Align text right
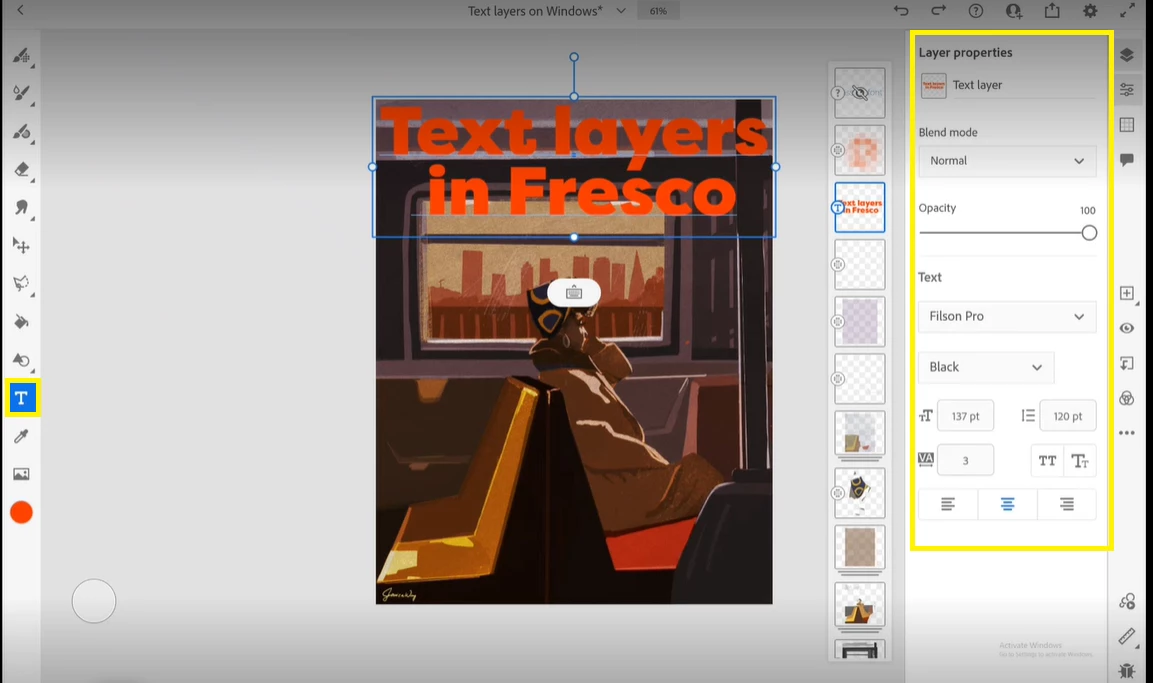 (x=1067, y=504)
